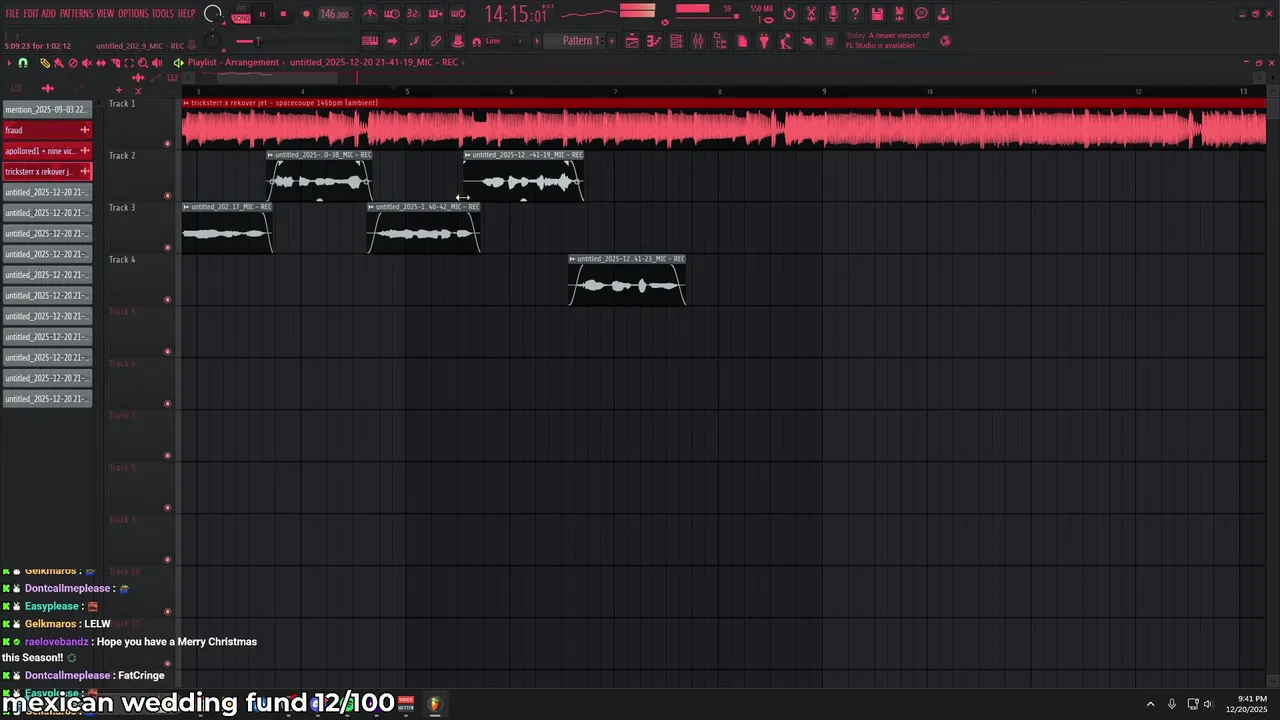
Task: Pause playback with the pause button
Action: 262,14
